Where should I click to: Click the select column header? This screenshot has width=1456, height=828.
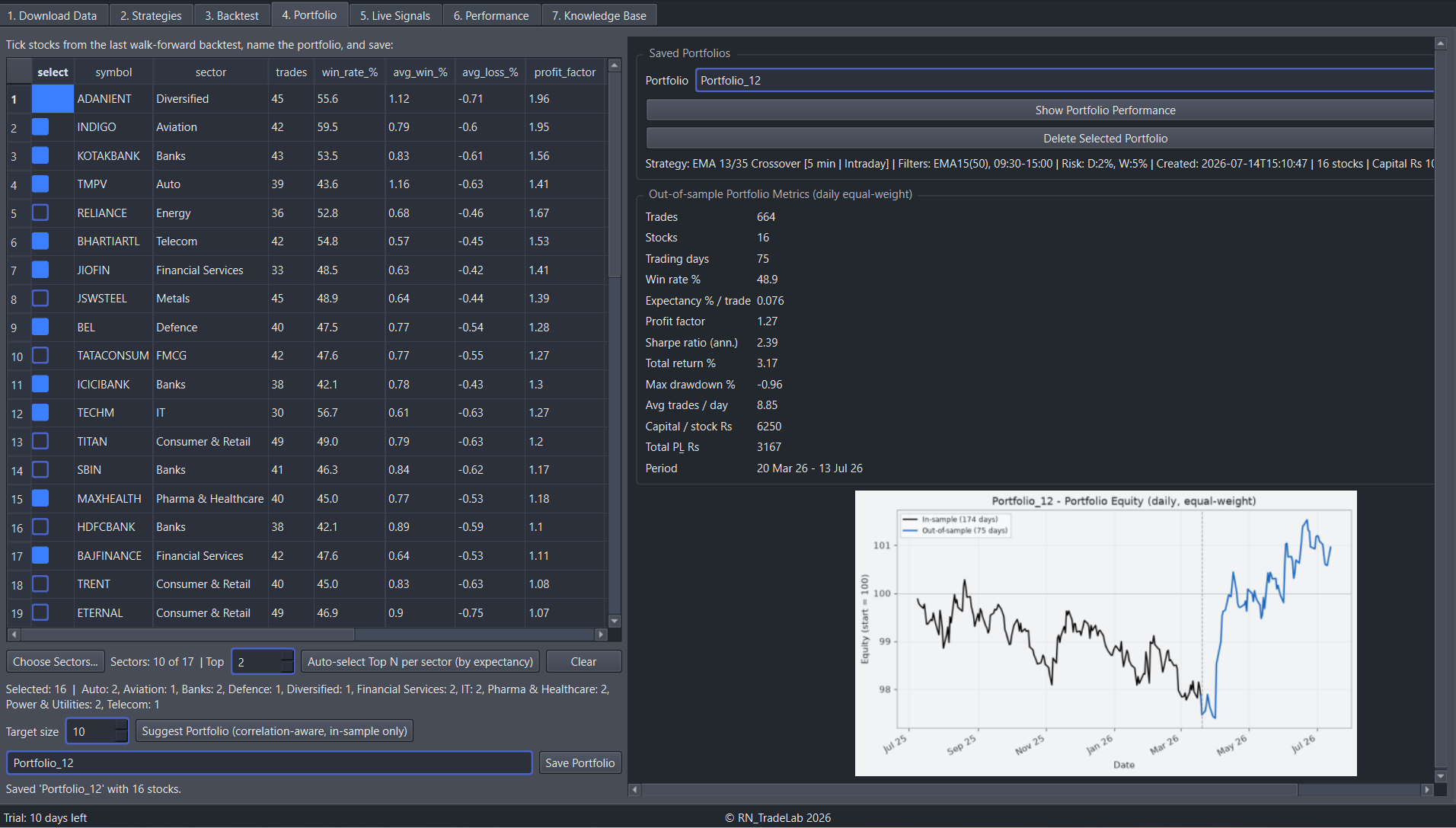coord(53,72)
